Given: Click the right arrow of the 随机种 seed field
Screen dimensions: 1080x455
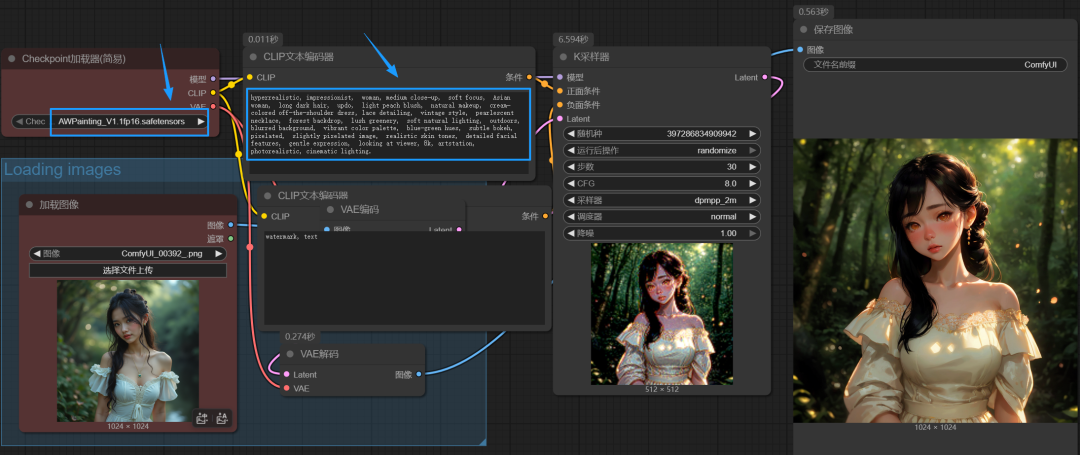Looking at the screenshot, I should (x=752, y=133).
